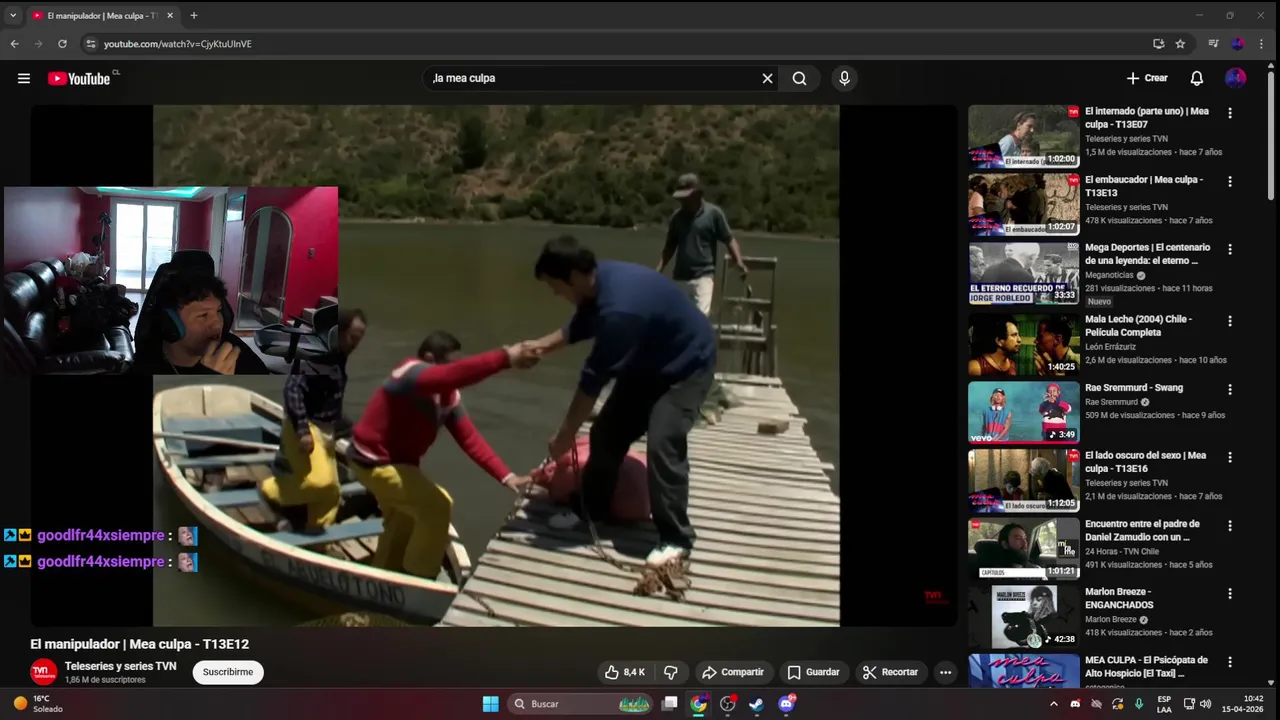Screen dimensions: 1280x720
Task: Open the Windows Start menu
Action: point(490,704)
